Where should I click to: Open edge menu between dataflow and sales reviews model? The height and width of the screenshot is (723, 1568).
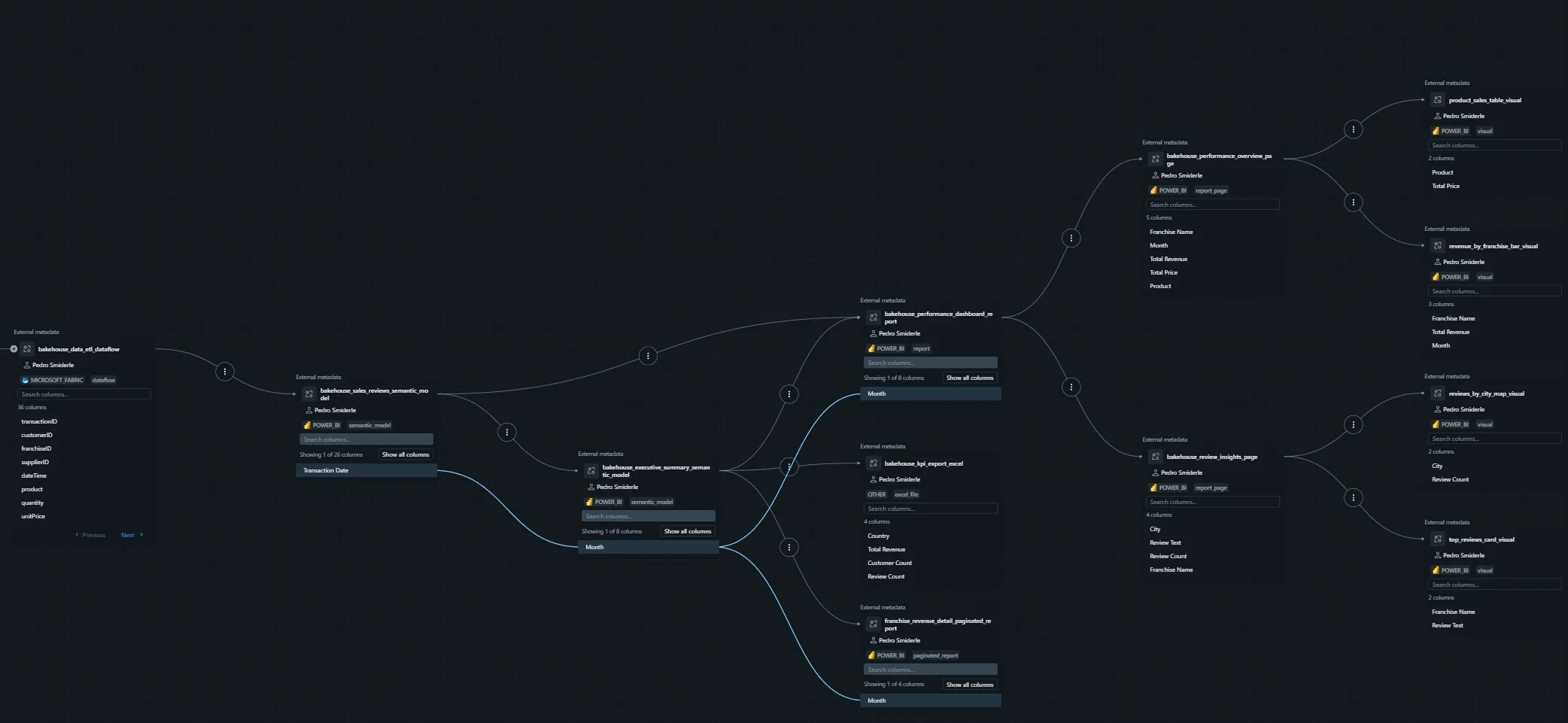(225, 371)
